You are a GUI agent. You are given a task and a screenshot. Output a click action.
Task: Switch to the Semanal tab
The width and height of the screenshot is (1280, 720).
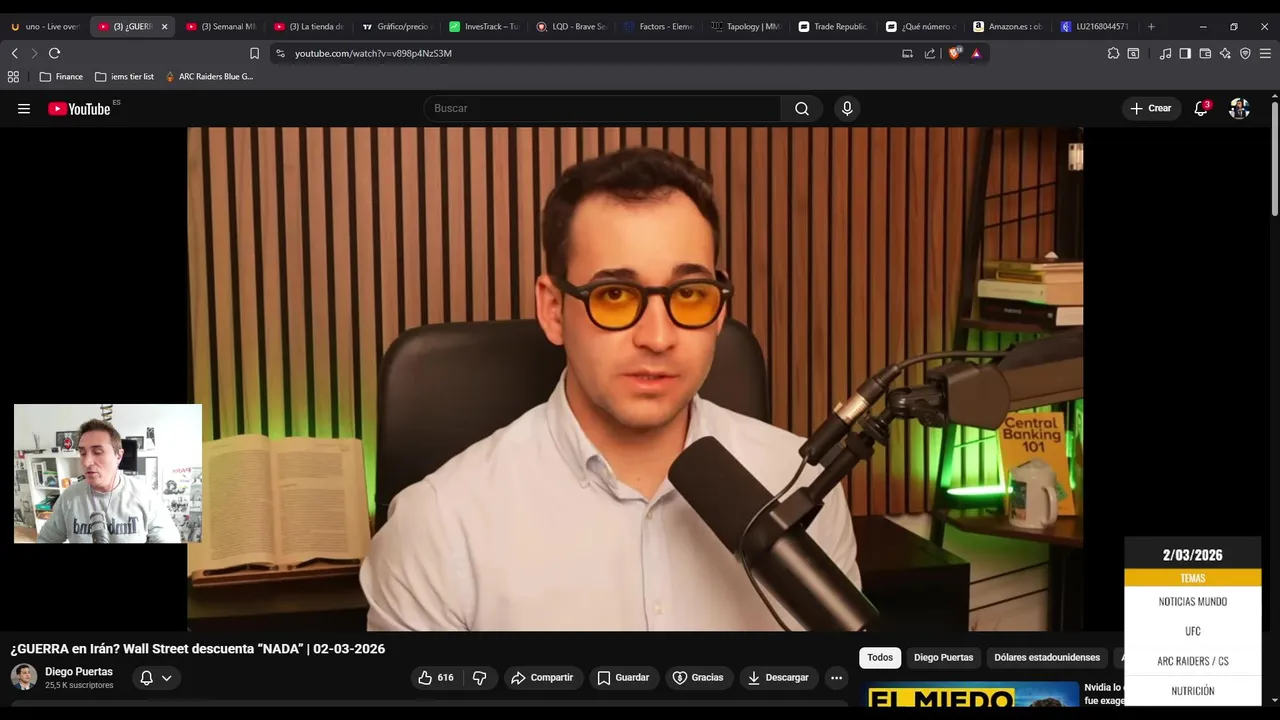pos(220,27)
